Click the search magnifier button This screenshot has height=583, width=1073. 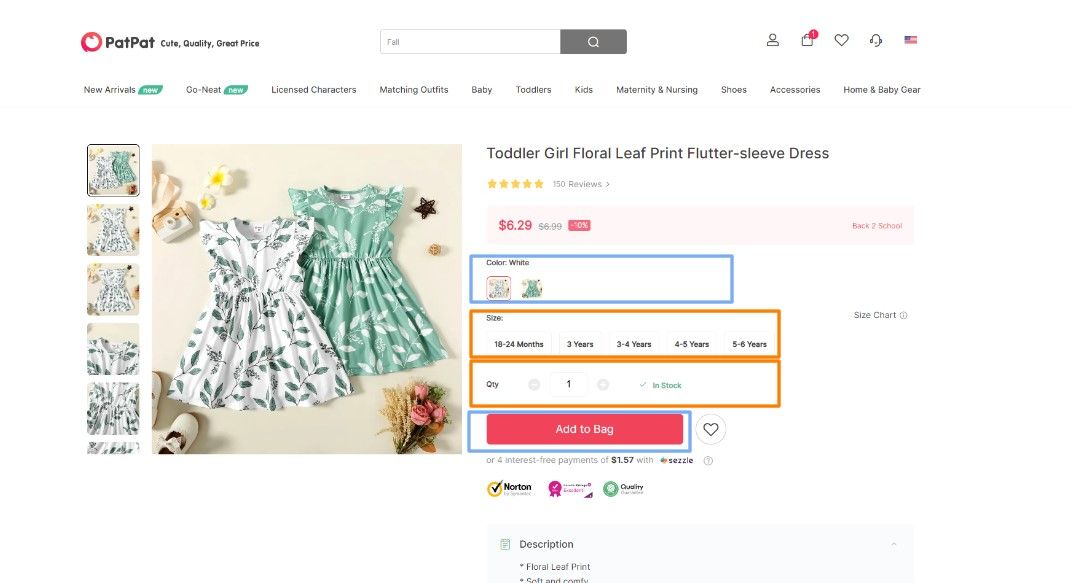(593, 42)
